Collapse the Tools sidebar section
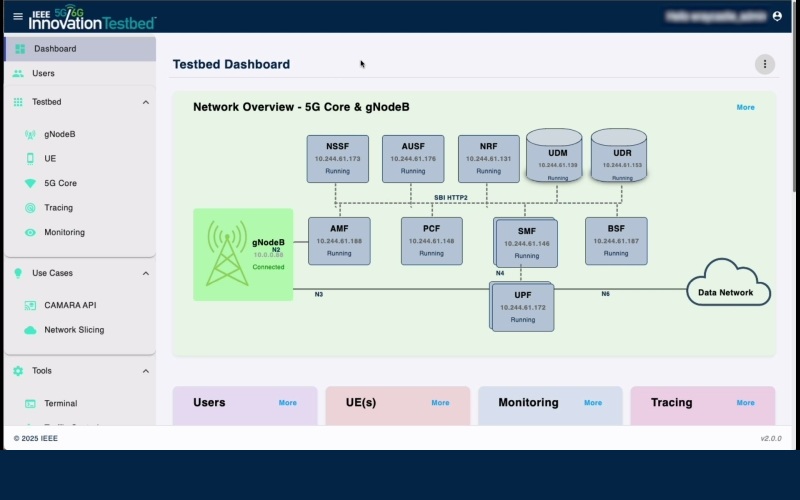This screenshot has height=500, width=800. 145,371
